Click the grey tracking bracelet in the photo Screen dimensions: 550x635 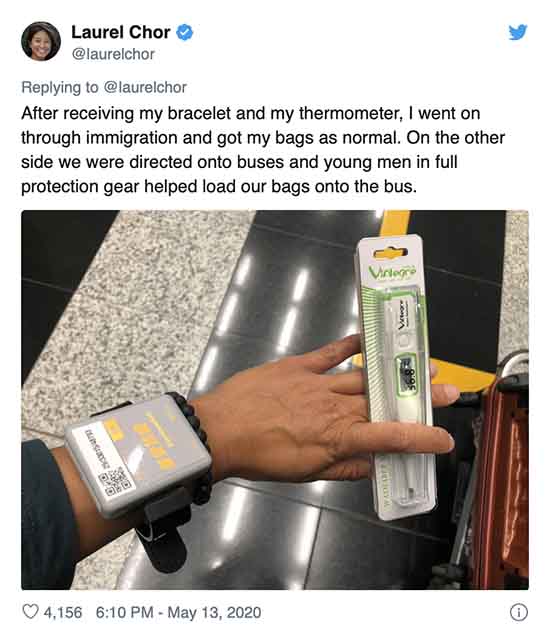(138, 456)
